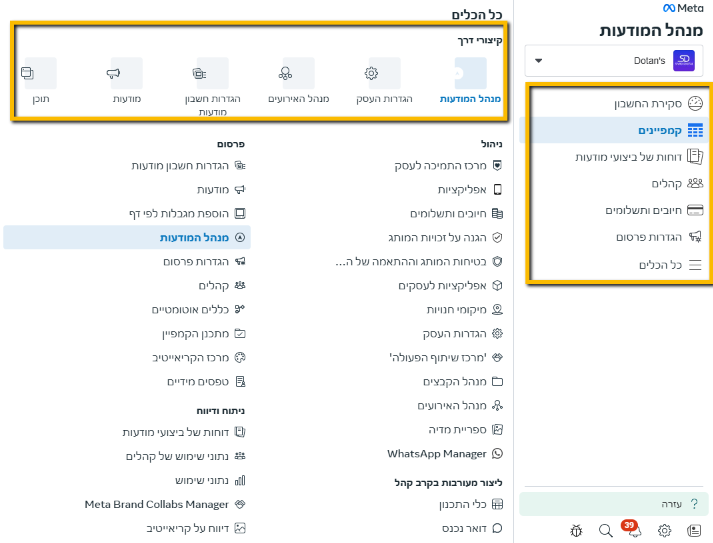Open הגדרות חשבון מודעות under פרסום
This screenshot has width=713, height=543.
click(x=188, y=166)
